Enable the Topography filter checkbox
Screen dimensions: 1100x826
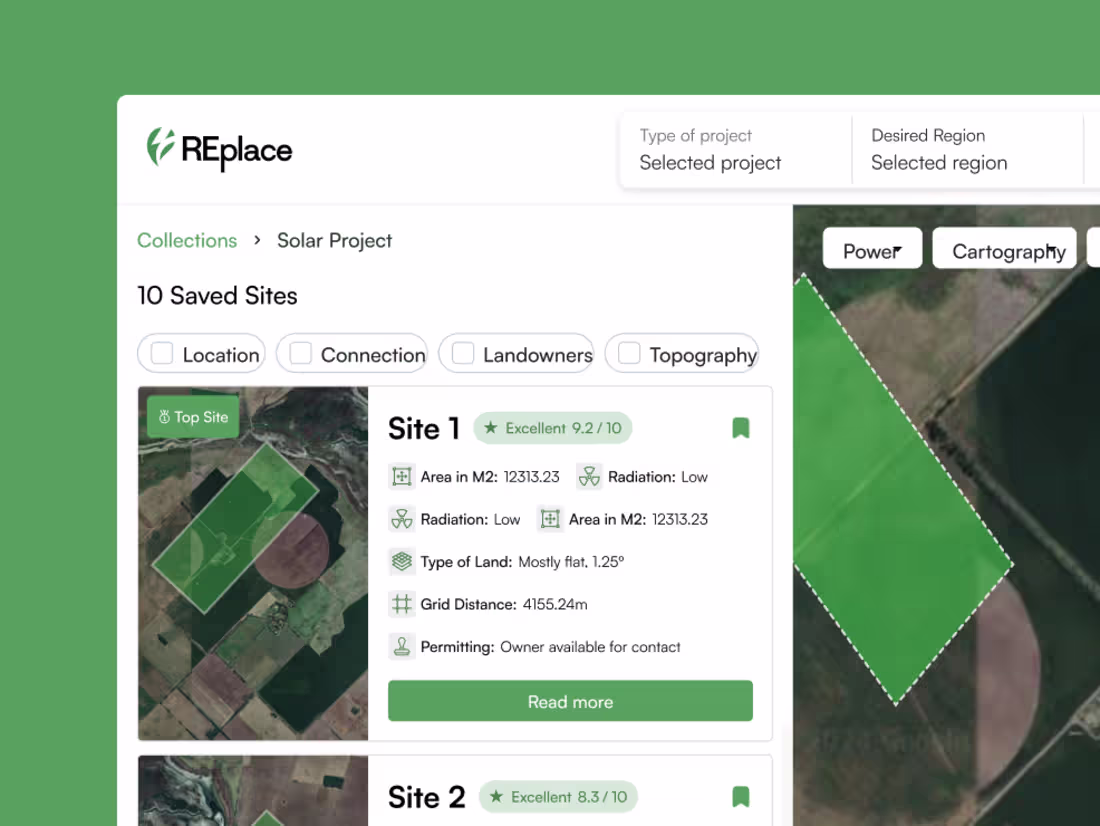pyautogui.click(x=628, y=353)
